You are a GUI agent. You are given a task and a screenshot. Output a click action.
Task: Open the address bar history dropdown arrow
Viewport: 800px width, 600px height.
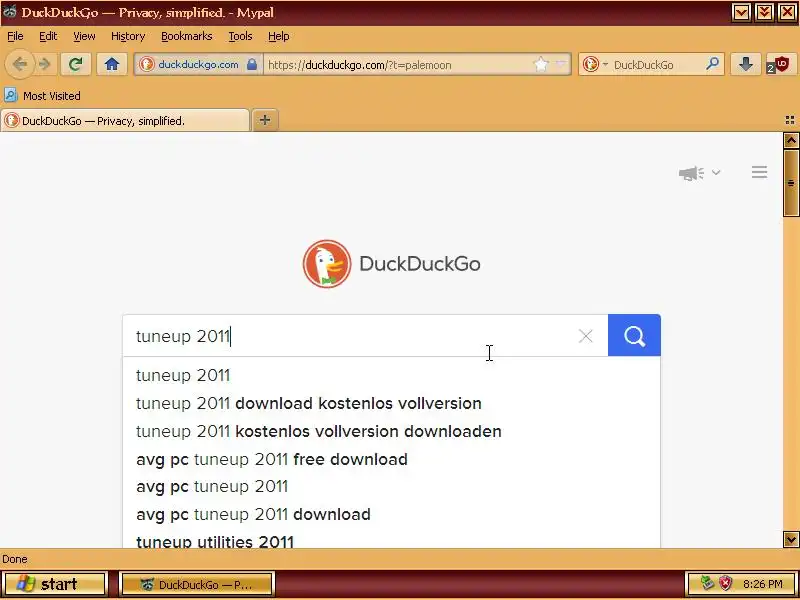(x=561, y=65)
